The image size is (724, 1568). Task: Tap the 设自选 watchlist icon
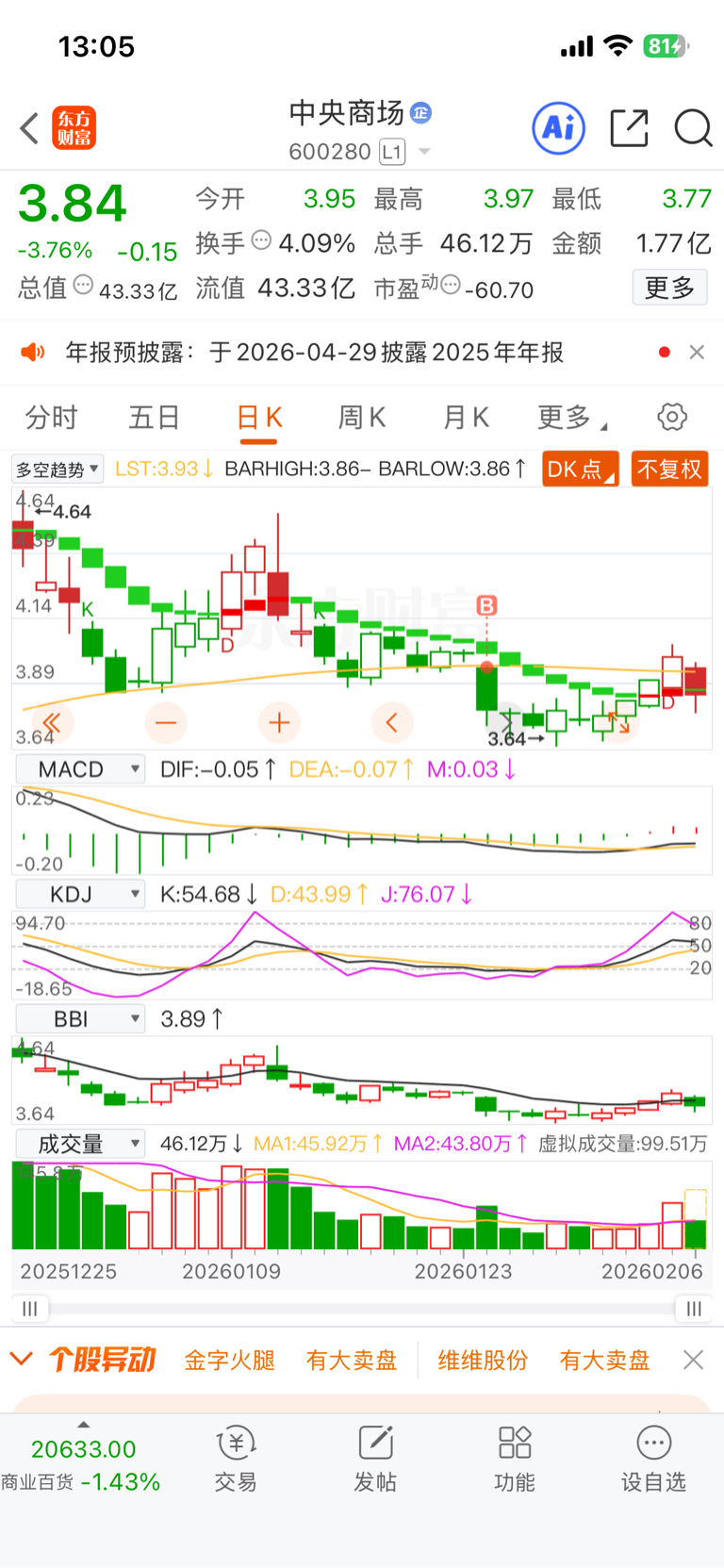click(653, 1460)
